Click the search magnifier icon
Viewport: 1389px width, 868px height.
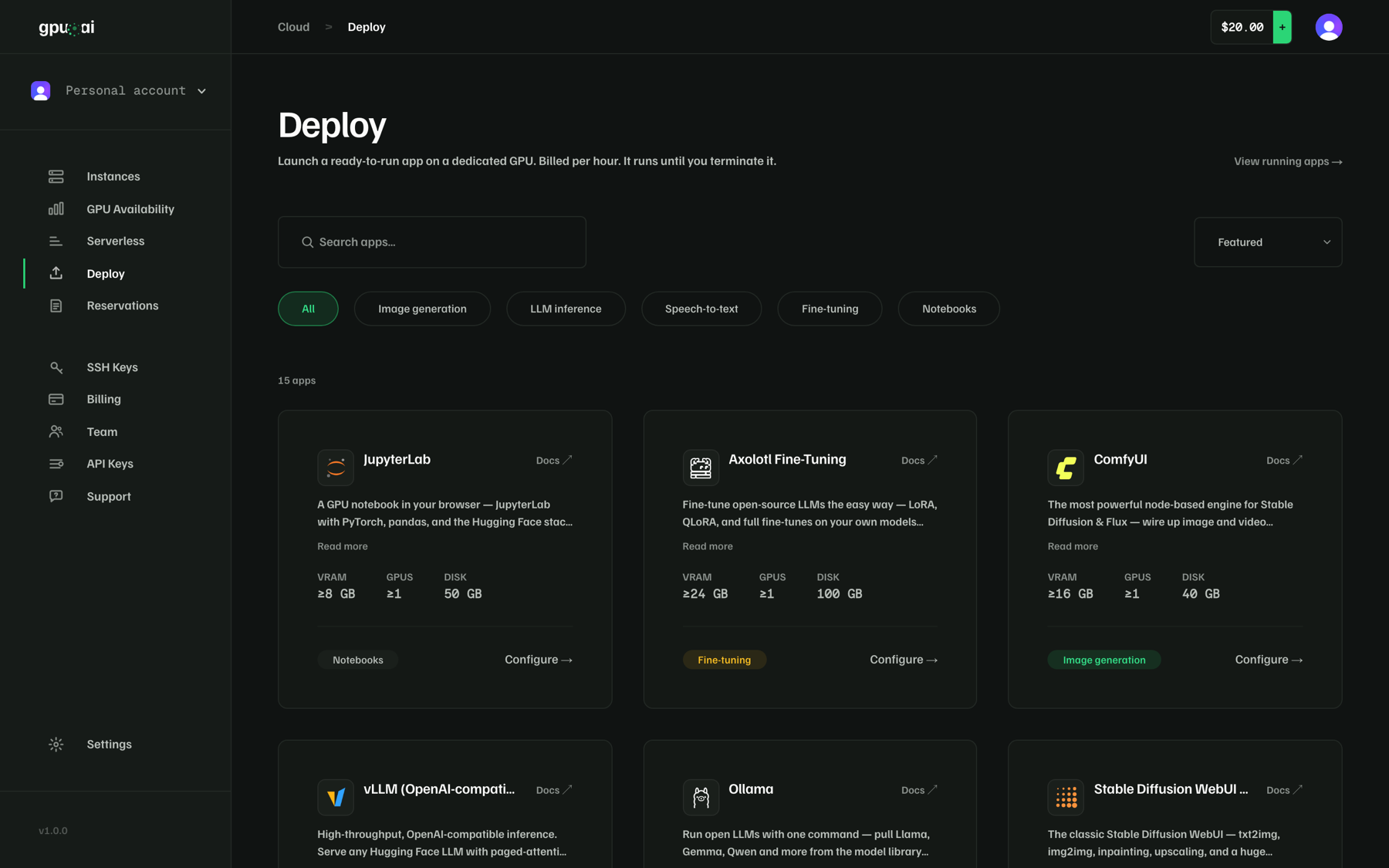pos(307,242)
